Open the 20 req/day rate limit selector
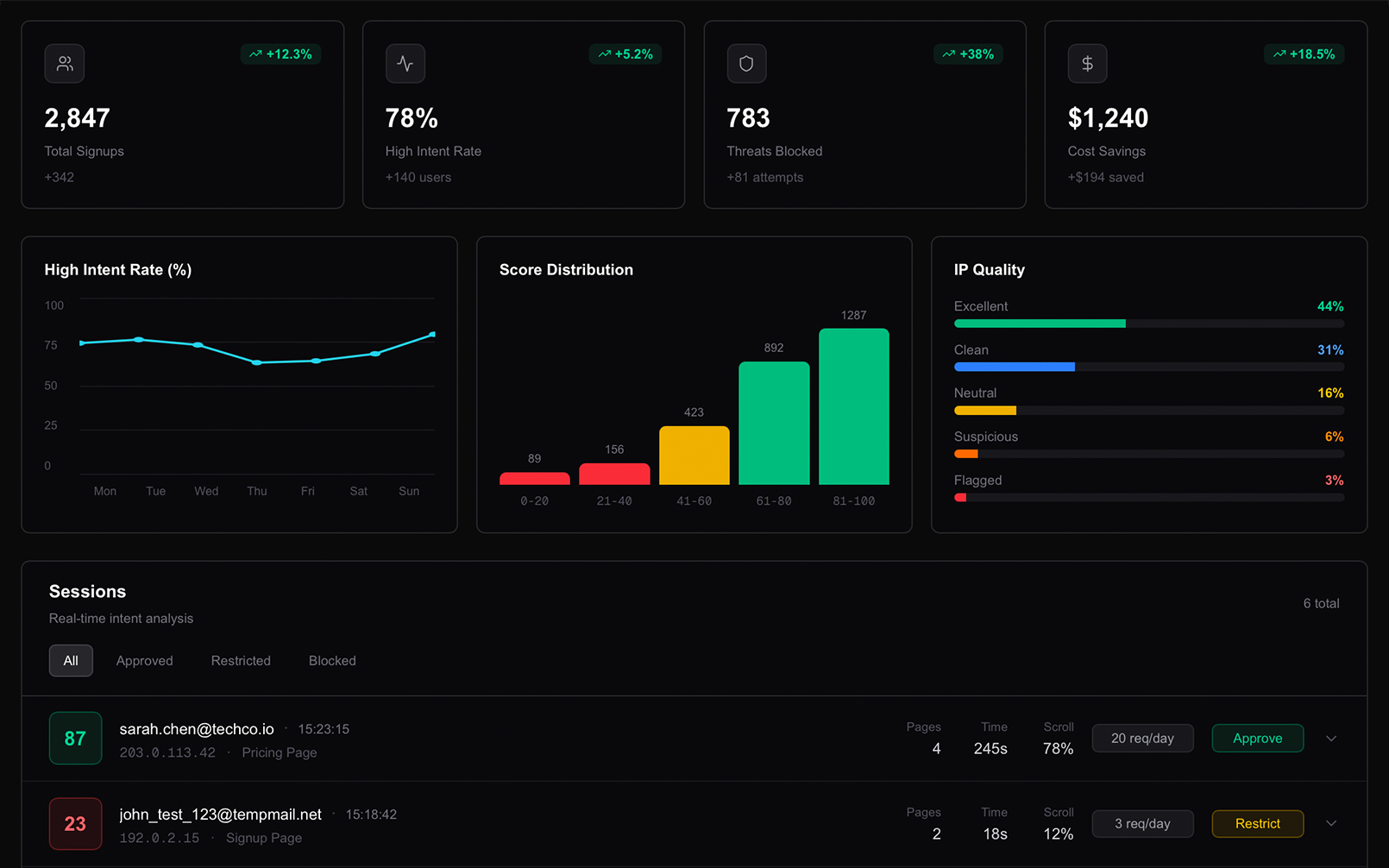1389x868 pixels. click(1142, 739)
